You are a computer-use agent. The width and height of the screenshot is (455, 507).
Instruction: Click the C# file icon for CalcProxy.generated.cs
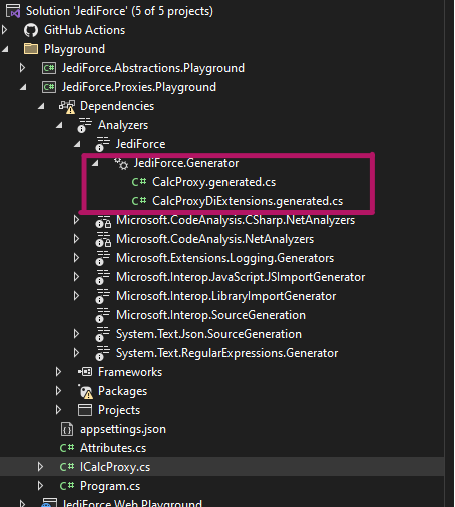point(139,182)
